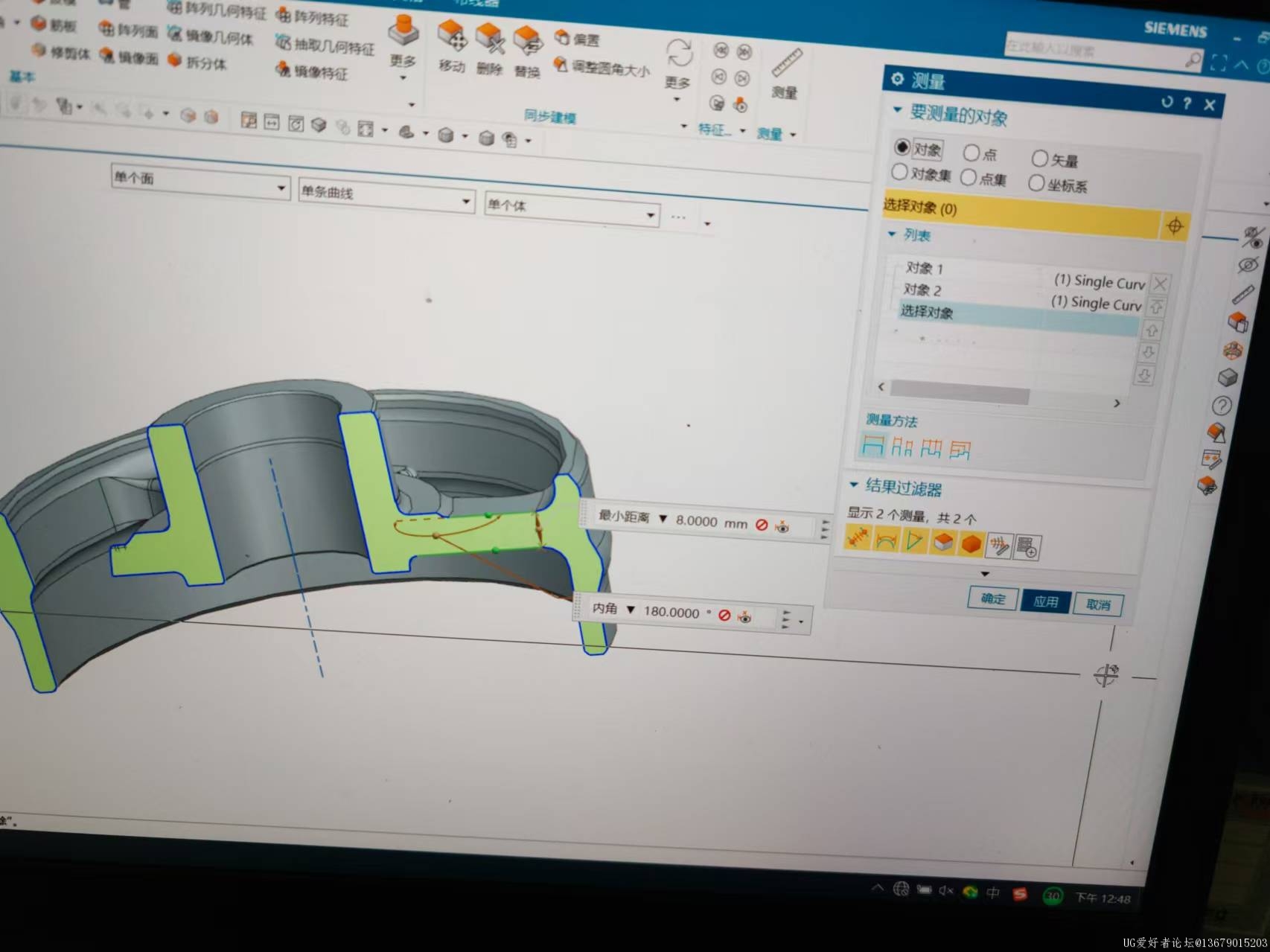
Task: Click the muted speaker icon in taskbar
Action: click(x=946, y=891)
